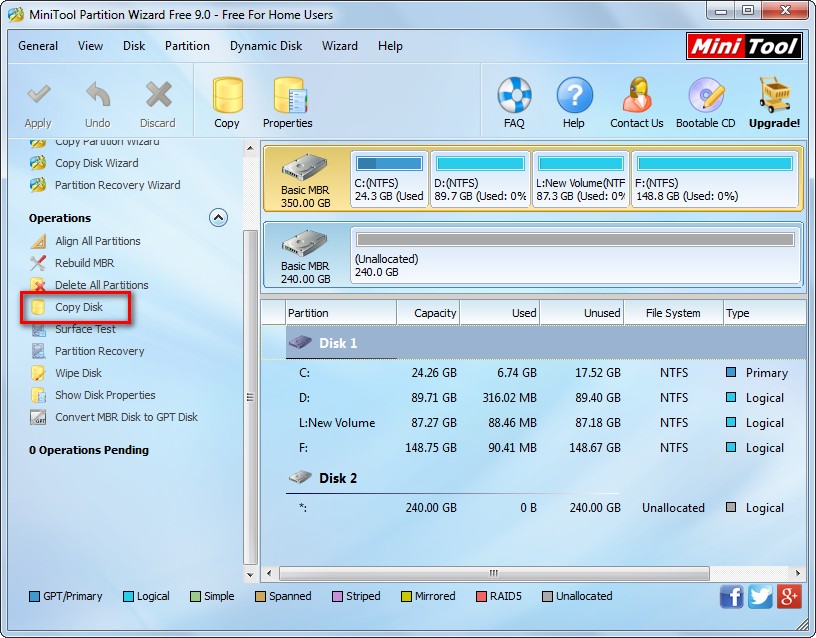
Task: Click the Mirrored legend color swatch
Action: point(406,596)
